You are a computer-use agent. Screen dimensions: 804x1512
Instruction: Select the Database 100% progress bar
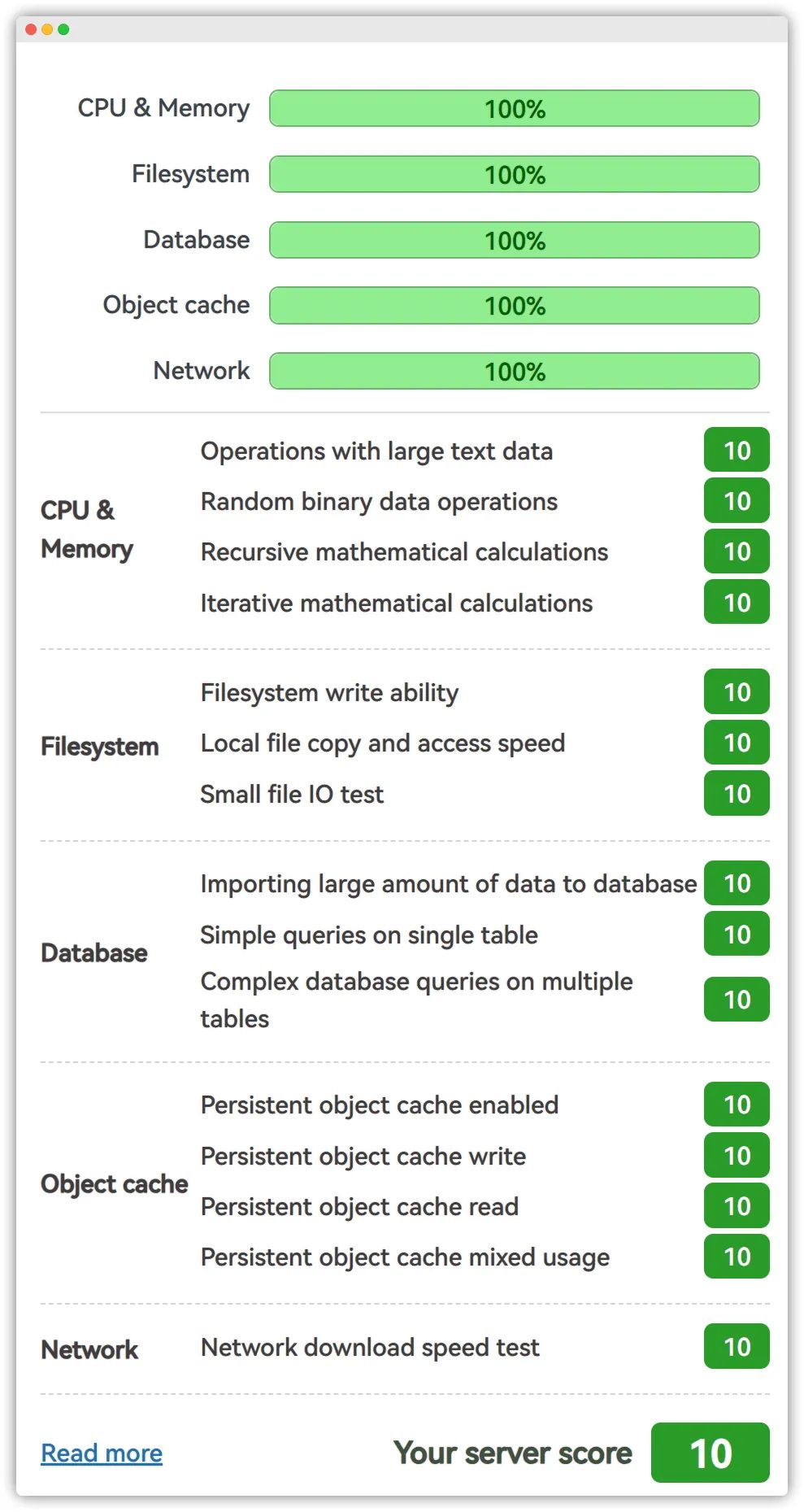514,240
